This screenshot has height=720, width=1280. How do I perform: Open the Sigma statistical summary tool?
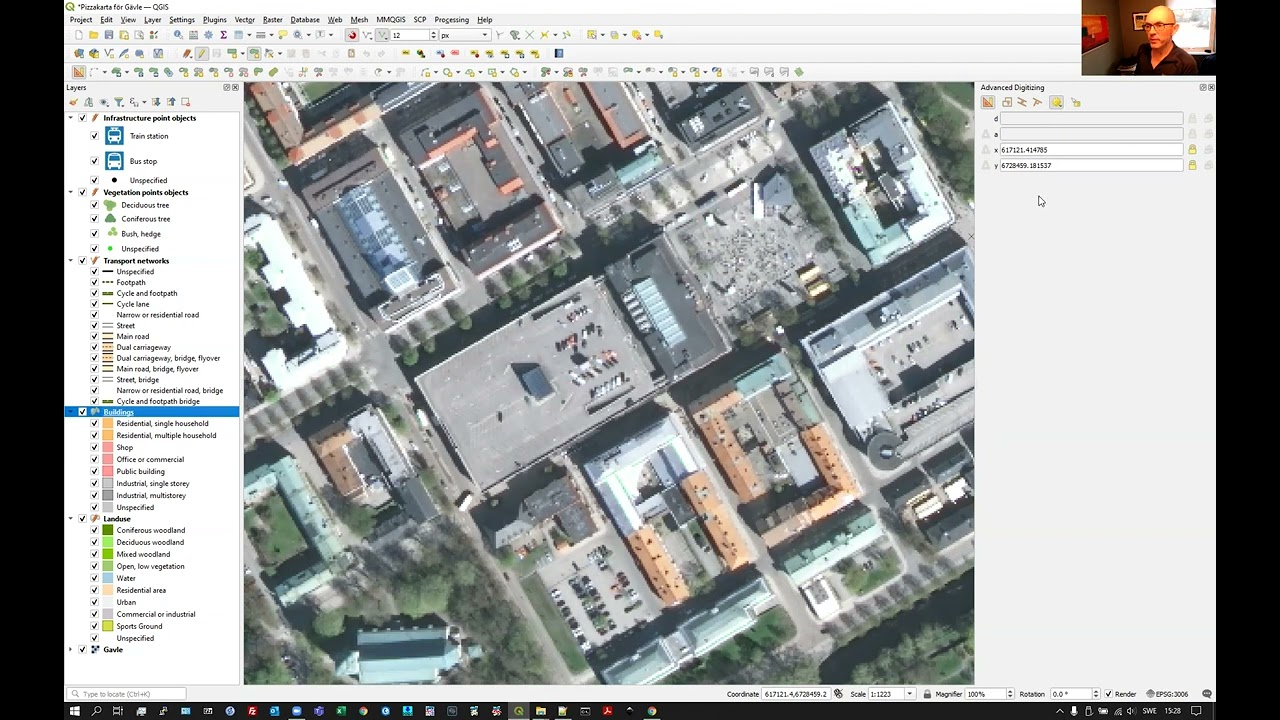(223, 35)
